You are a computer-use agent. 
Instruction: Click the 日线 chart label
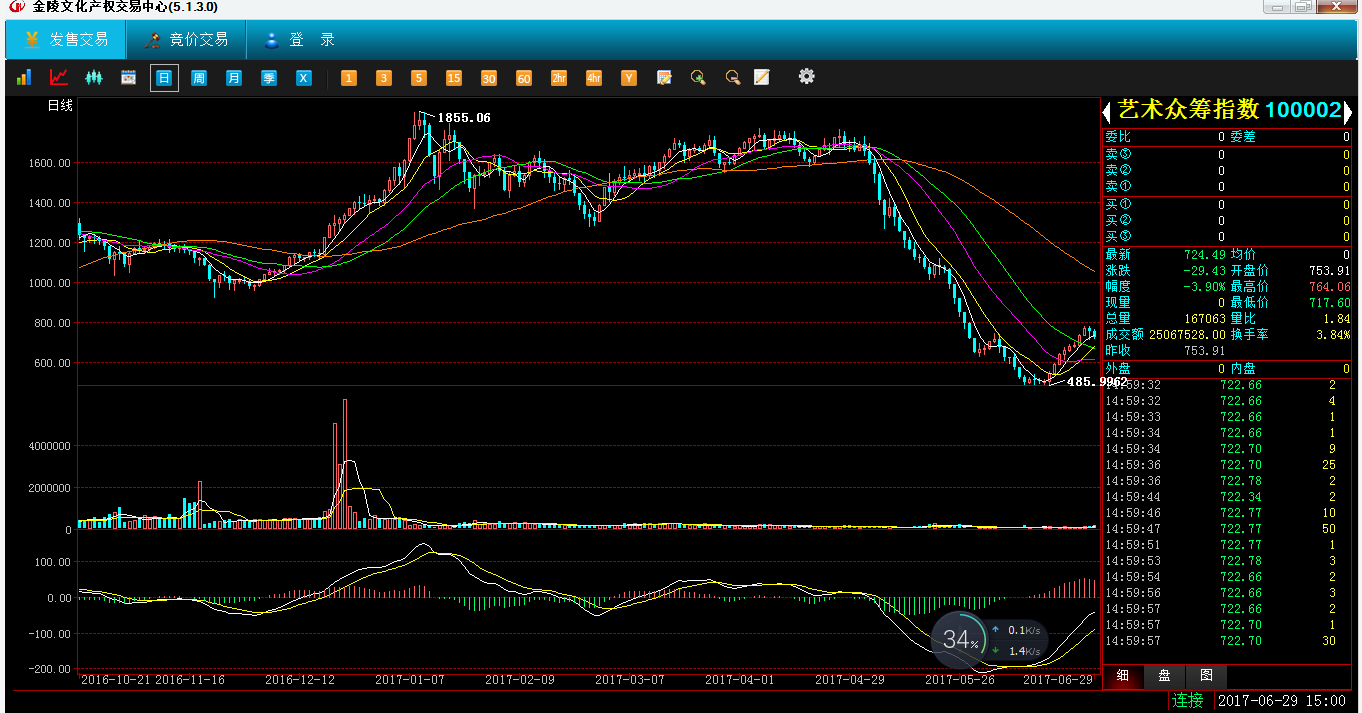coord(60,105)
